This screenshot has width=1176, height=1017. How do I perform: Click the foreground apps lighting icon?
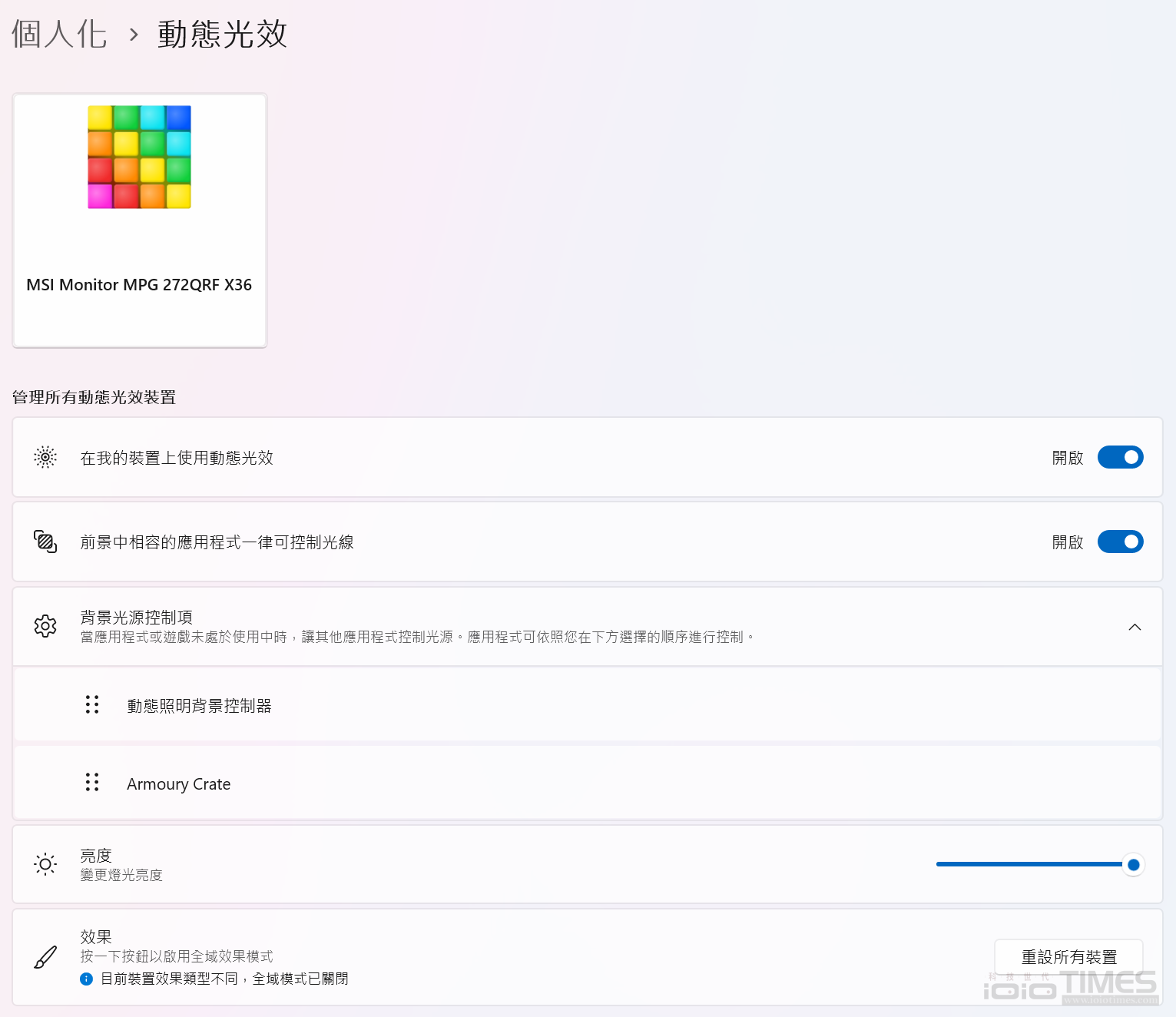pyautogui.click(x=45, y=542)
